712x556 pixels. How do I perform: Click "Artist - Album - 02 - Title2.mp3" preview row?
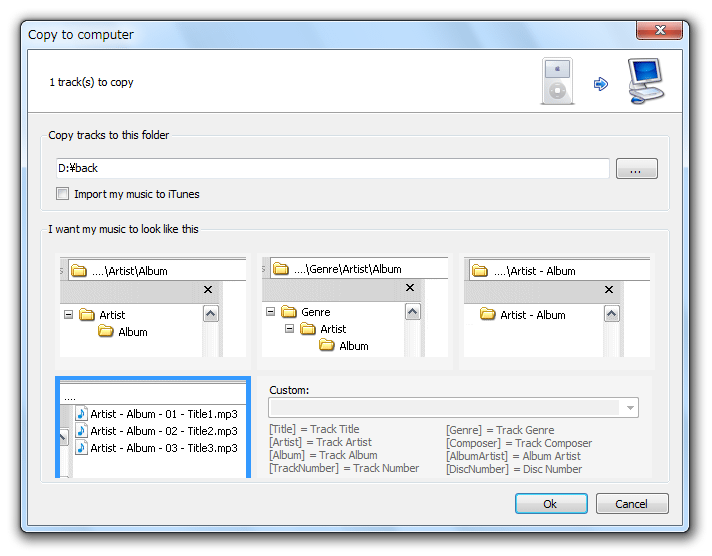157,431
